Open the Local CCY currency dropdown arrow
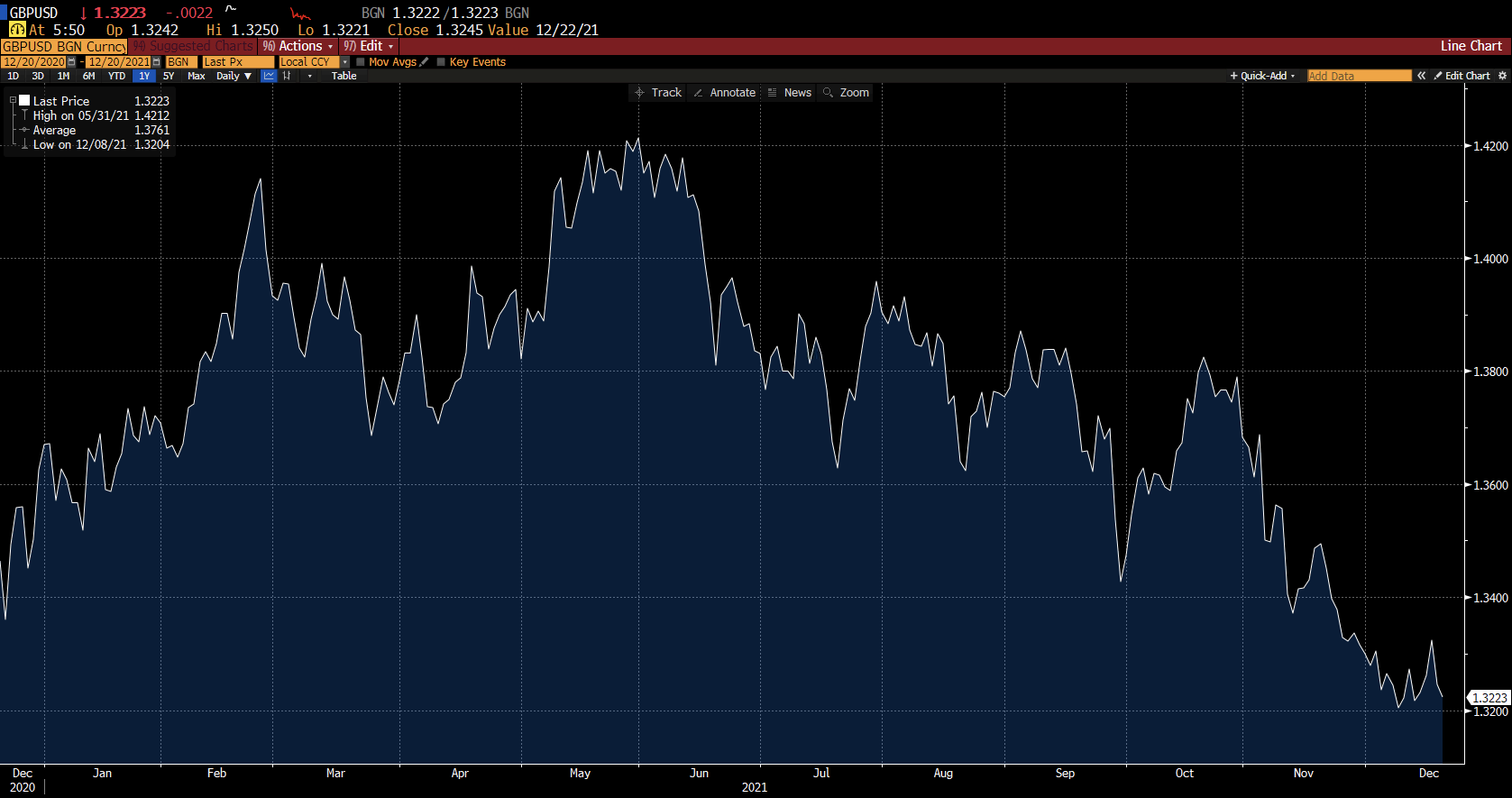 click(x=344, y=62)
